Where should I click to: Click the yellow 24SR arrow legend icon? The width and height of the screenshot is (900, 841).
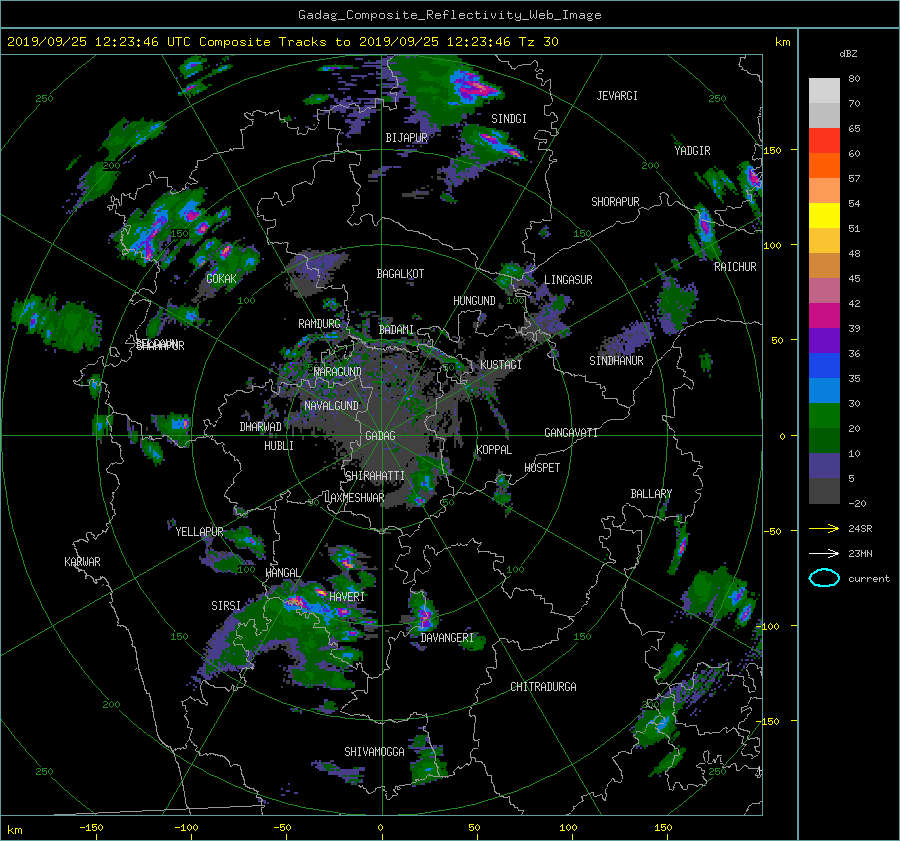click(824, 528)
